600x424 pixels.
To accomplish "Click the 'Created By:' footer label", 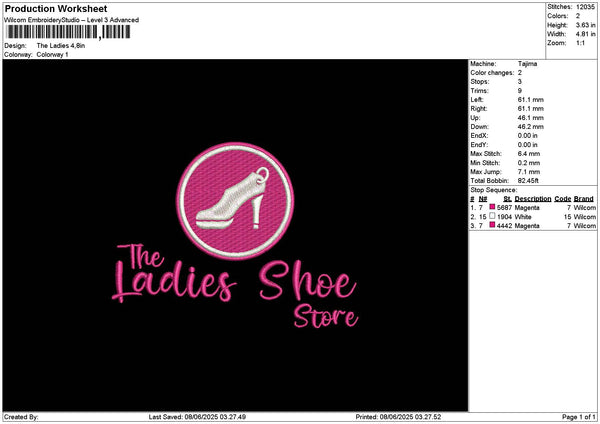I will click(x=21, y=417).
